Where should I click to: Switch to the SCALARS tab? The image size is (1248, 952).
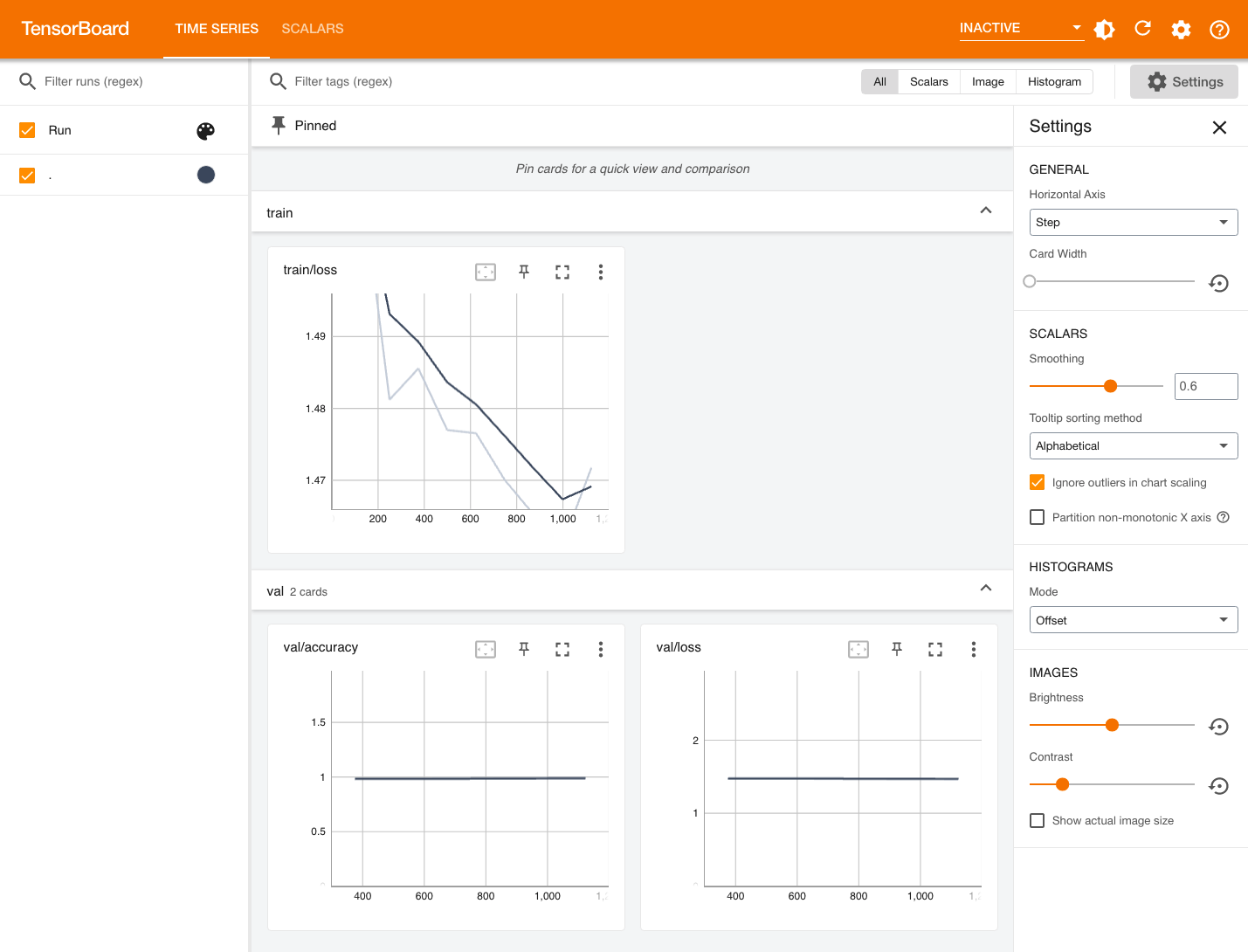pyautogui.click(x=313, y=29)
